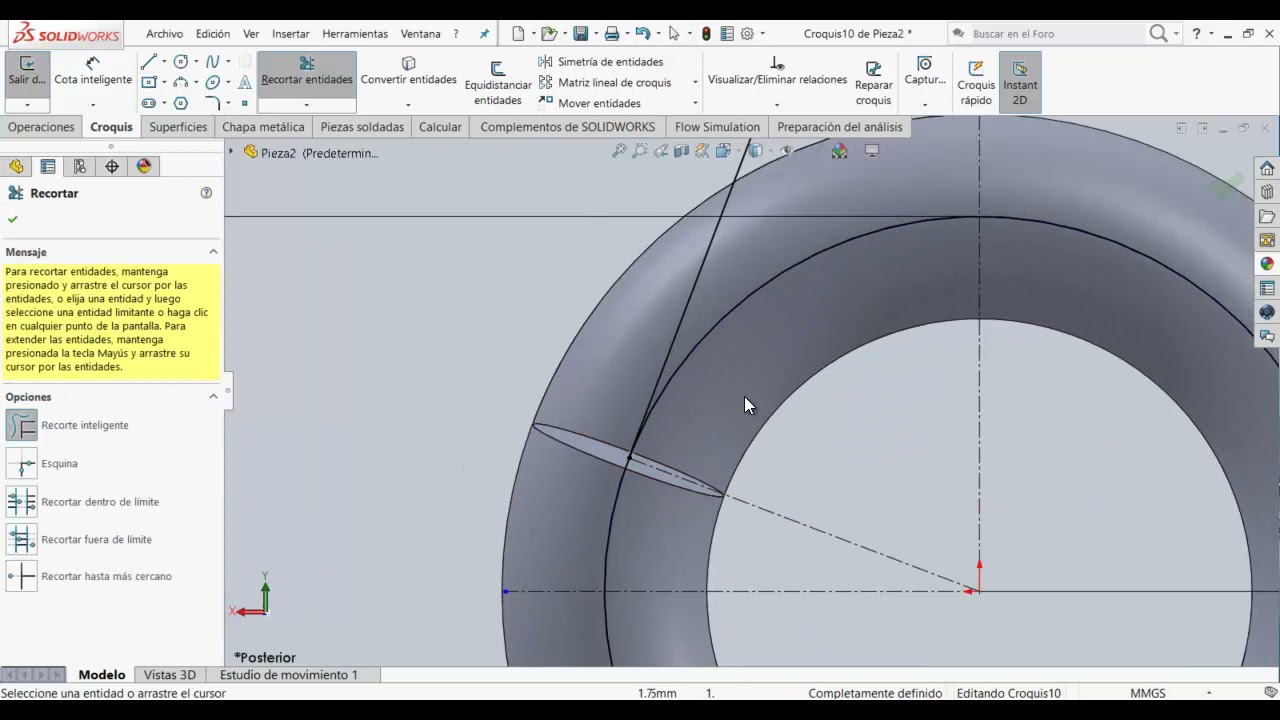
Task: Open the Insertar menu
Action: pyautogui.click(x=291, y=34)
